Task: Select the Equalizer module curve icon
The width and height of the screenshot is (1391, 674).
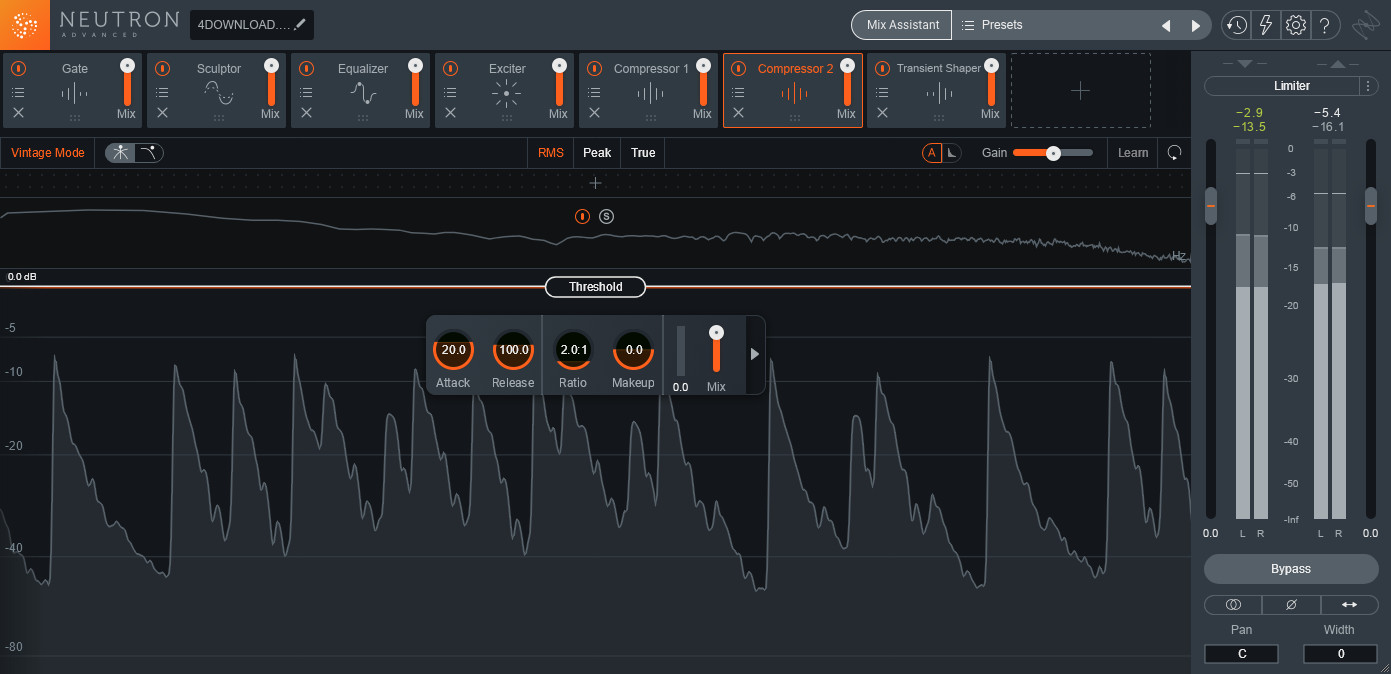Action: (363, 94)
